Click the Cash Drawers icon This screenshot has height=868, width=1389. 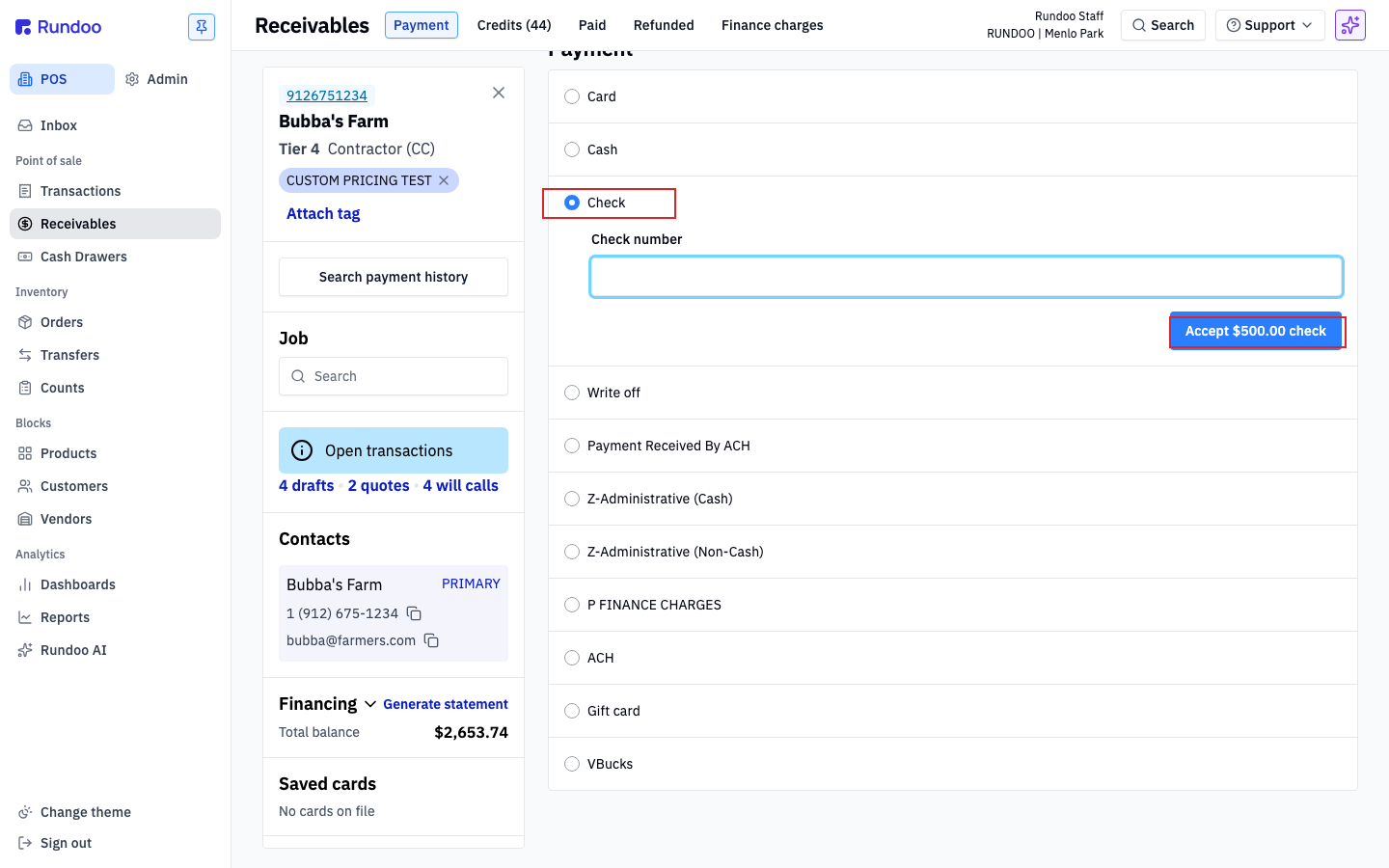(25, 257)
